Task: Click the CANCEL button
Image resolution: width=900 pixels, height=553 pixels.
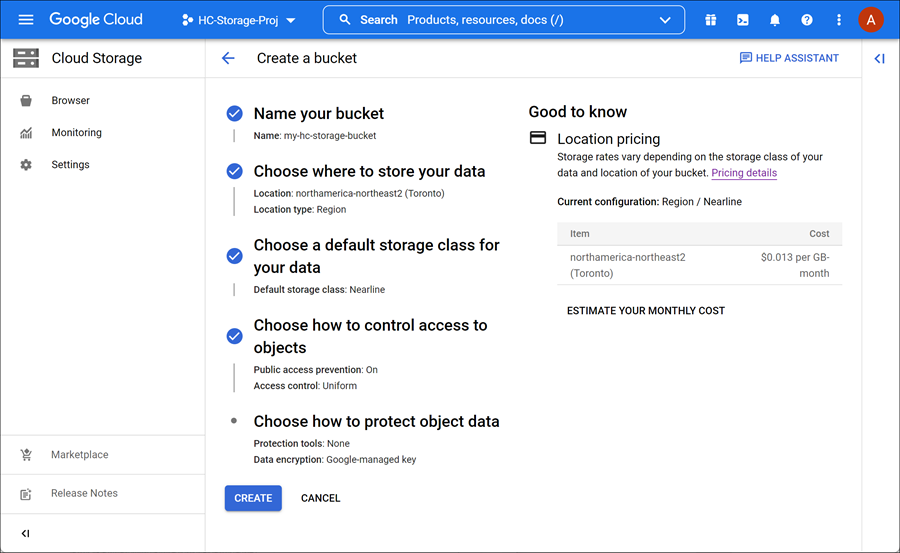Action: coord(320,498)
